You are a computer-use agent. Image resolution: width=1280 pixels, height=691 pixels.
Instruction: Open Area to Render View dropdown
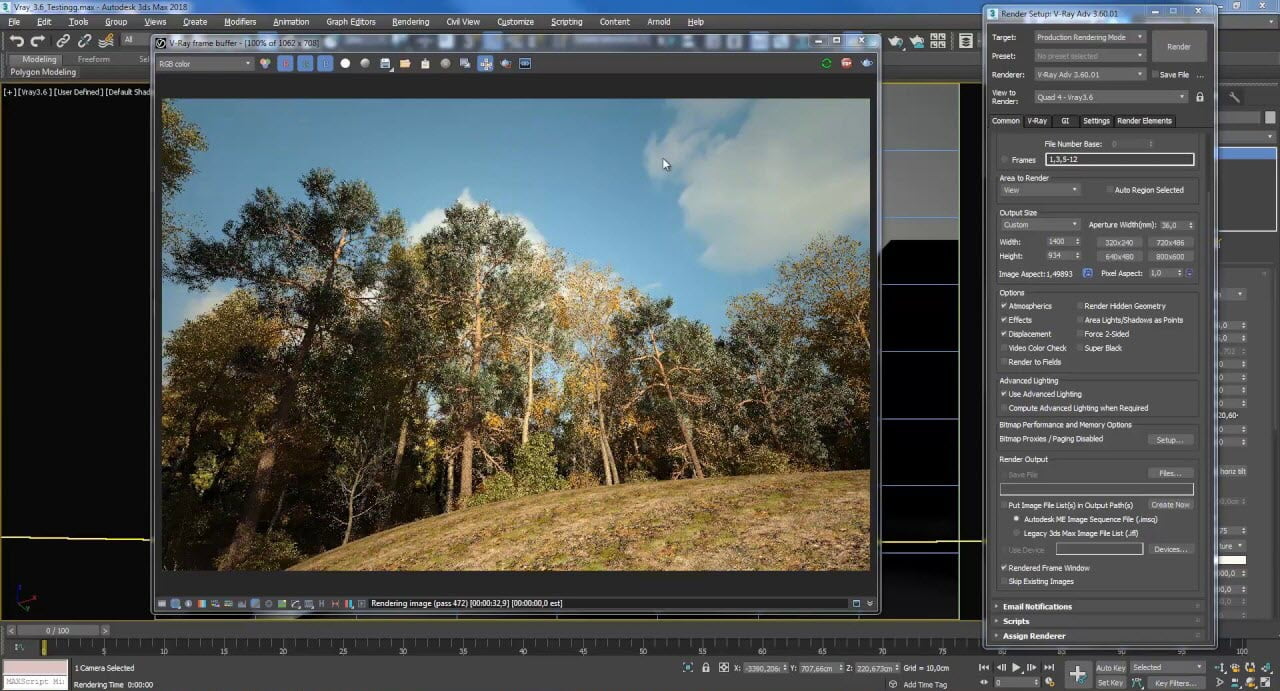click(x=1040, y=190)
